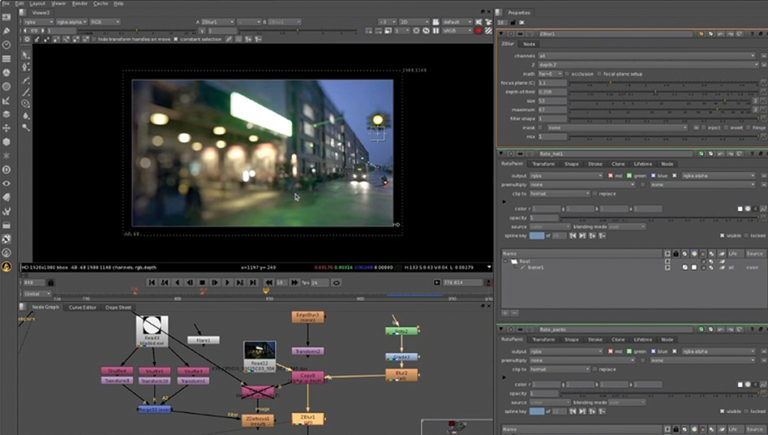Skip backward by frame increment
Image resolution: width=768 pixels, height=435 pixels.
268,283
